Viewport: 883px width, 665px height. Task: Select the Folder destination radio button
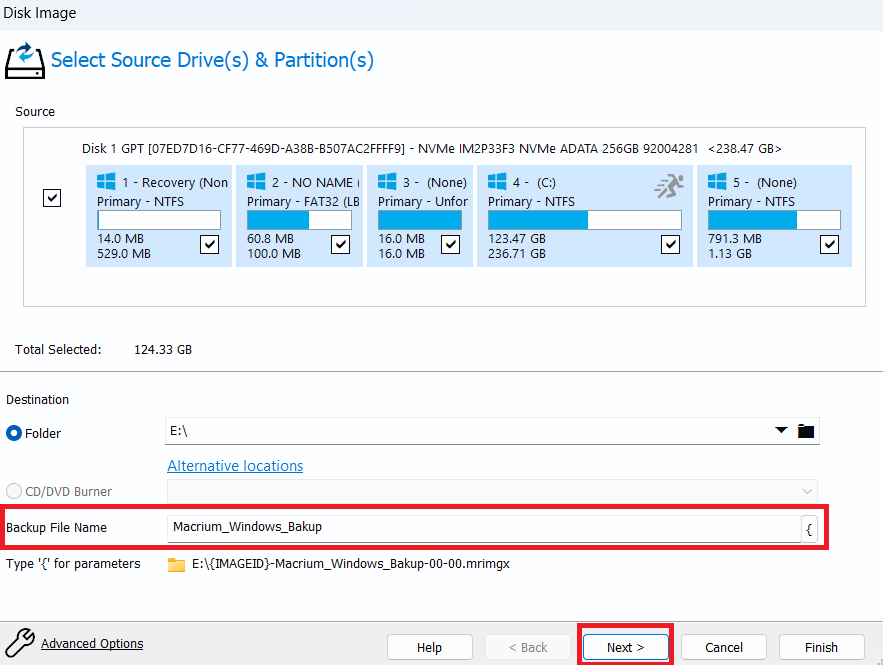(x=14, y=433)
